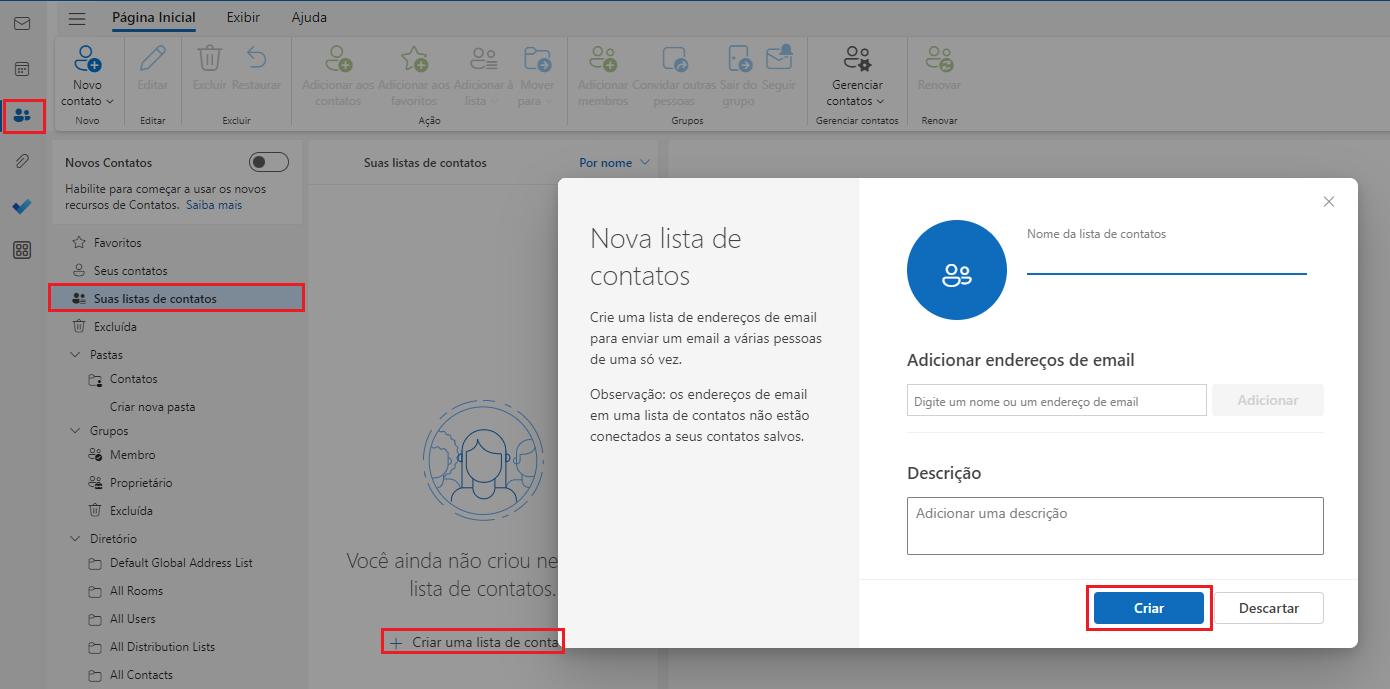Click the Editar pencil ribbon icon
This screenshot has width=1390, height=689.
tap(153, 58)
